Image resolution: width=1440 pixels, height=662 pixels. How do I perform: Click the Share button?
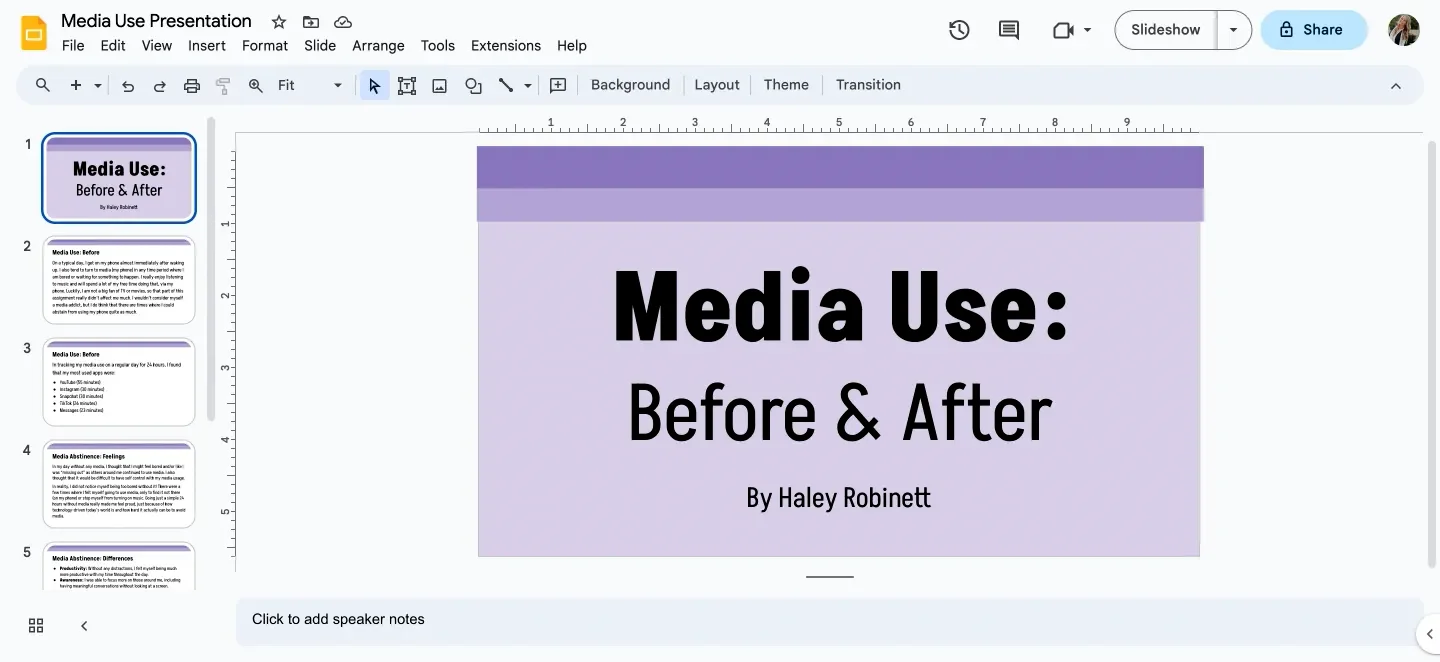1314,30
